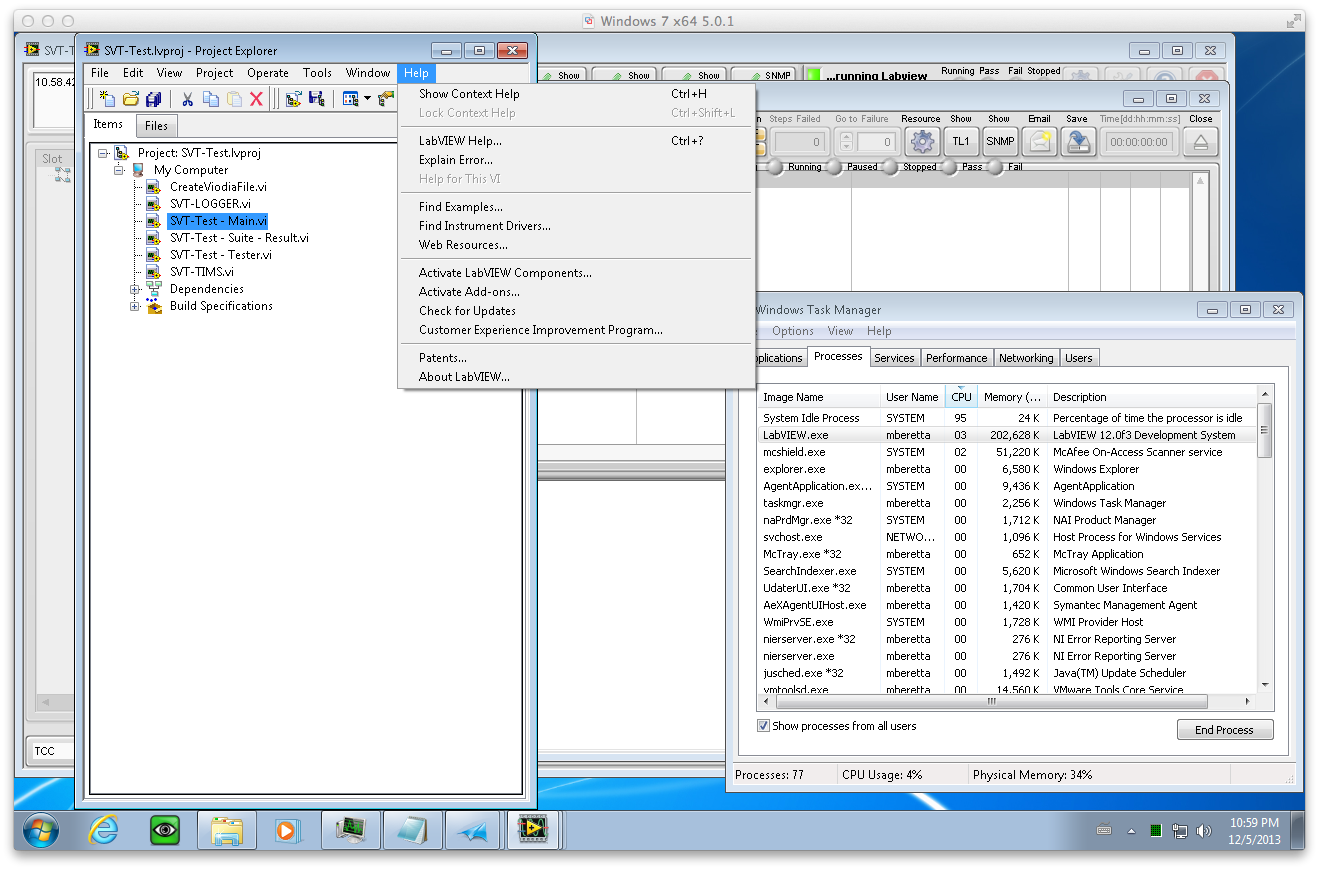Screen dimensions: 1319x870
Task: Click the Fail LED indicator
Action: coord(995,167)
